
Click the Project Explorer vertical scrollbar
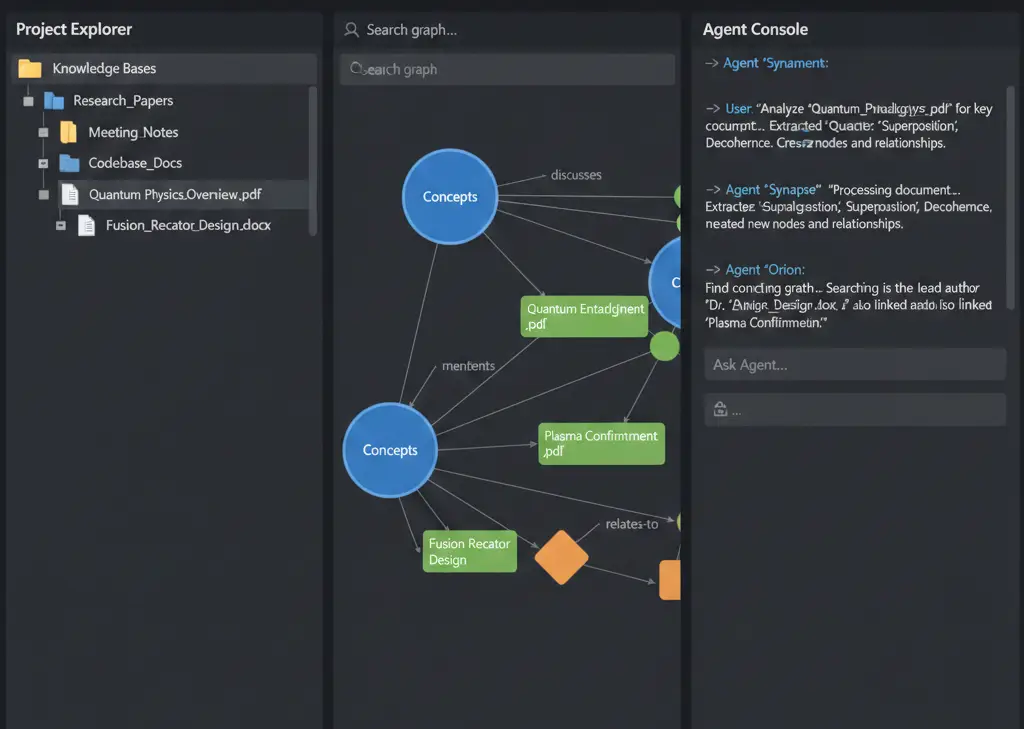(313, 160)
